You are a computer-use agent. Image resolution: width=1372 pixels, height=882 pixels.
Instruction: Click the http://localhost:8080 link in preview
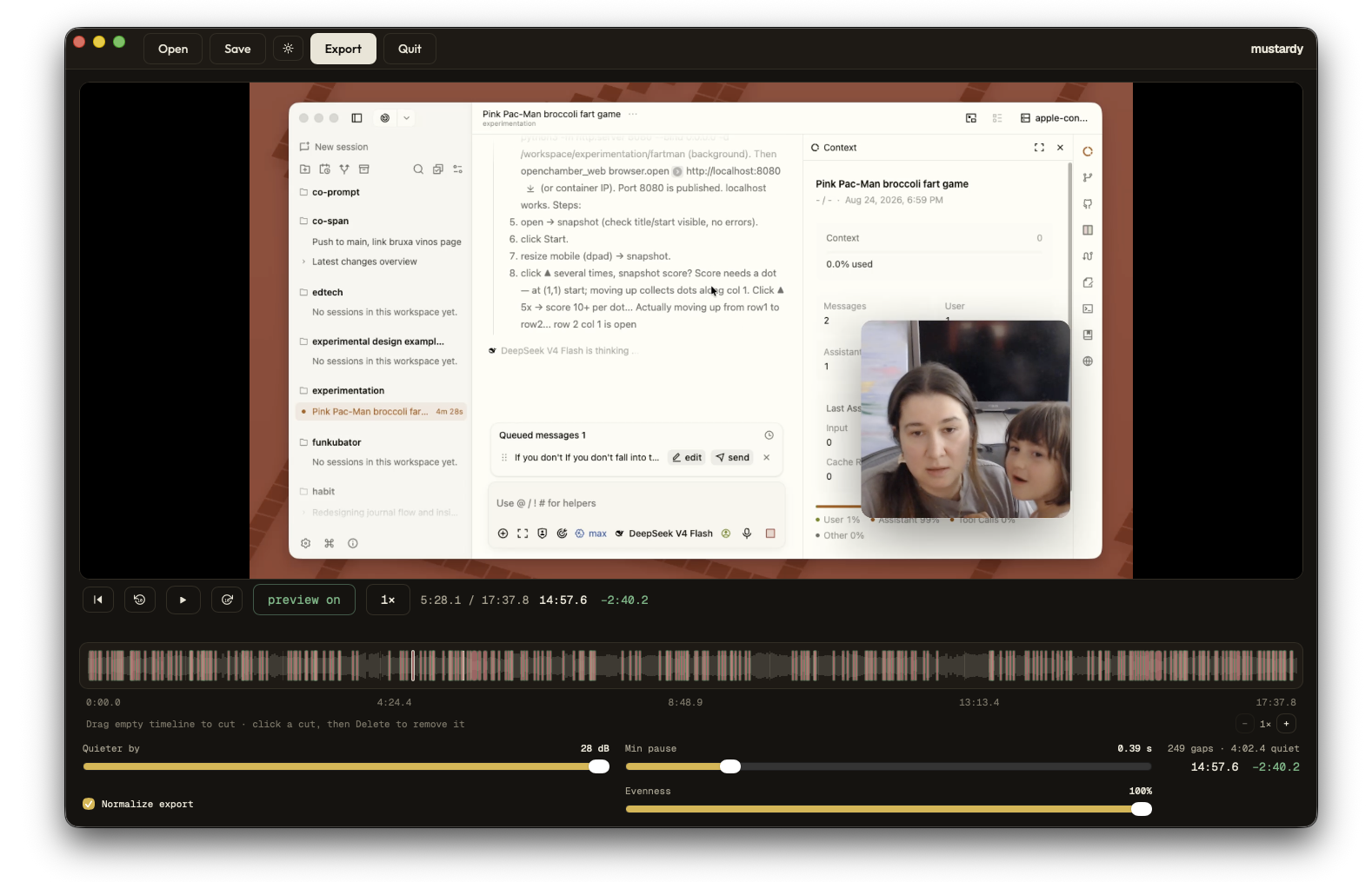[733, 171]
